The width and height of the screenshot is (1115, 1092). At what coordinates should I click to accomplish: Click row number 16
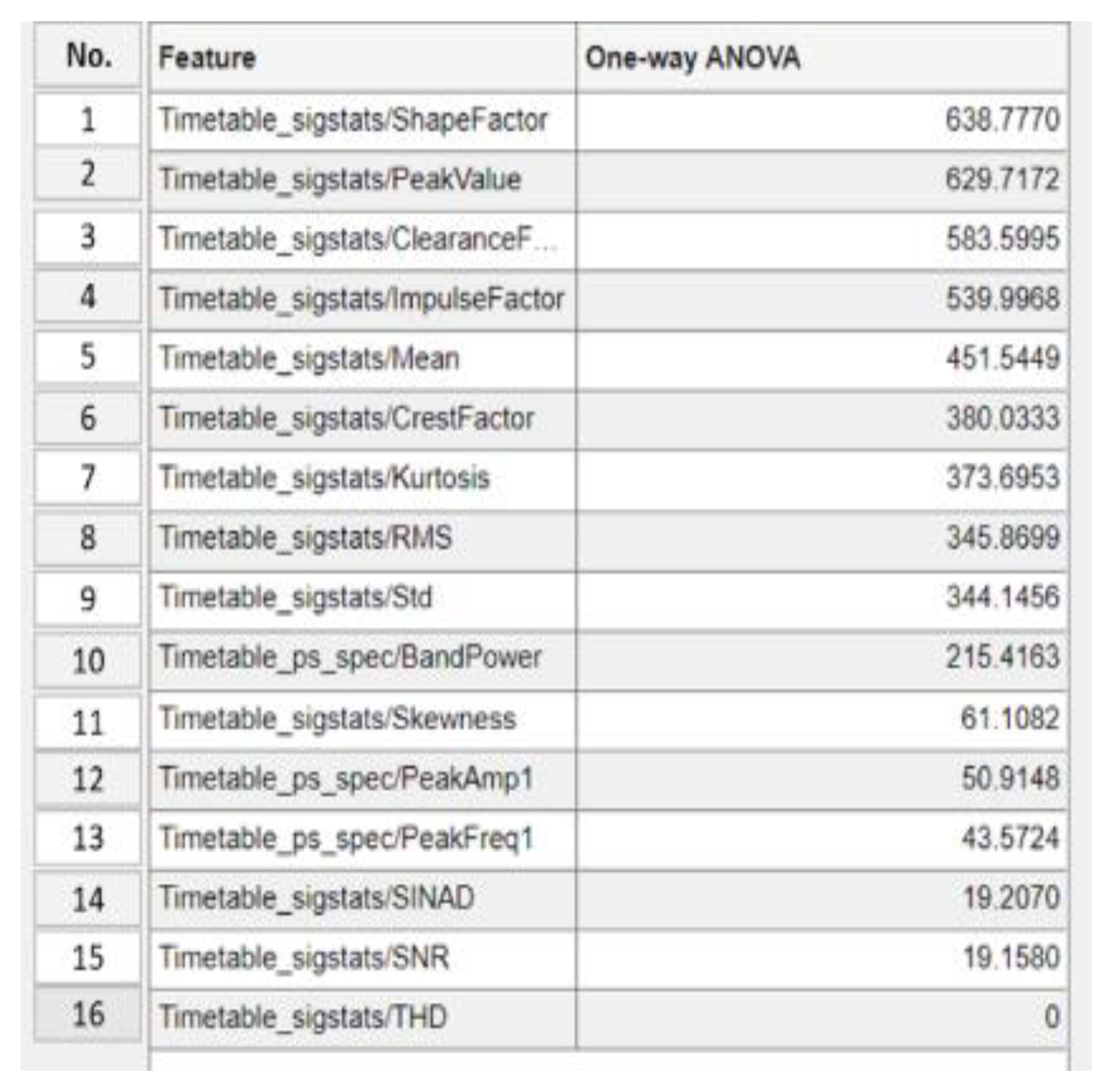click(88, 1014)
